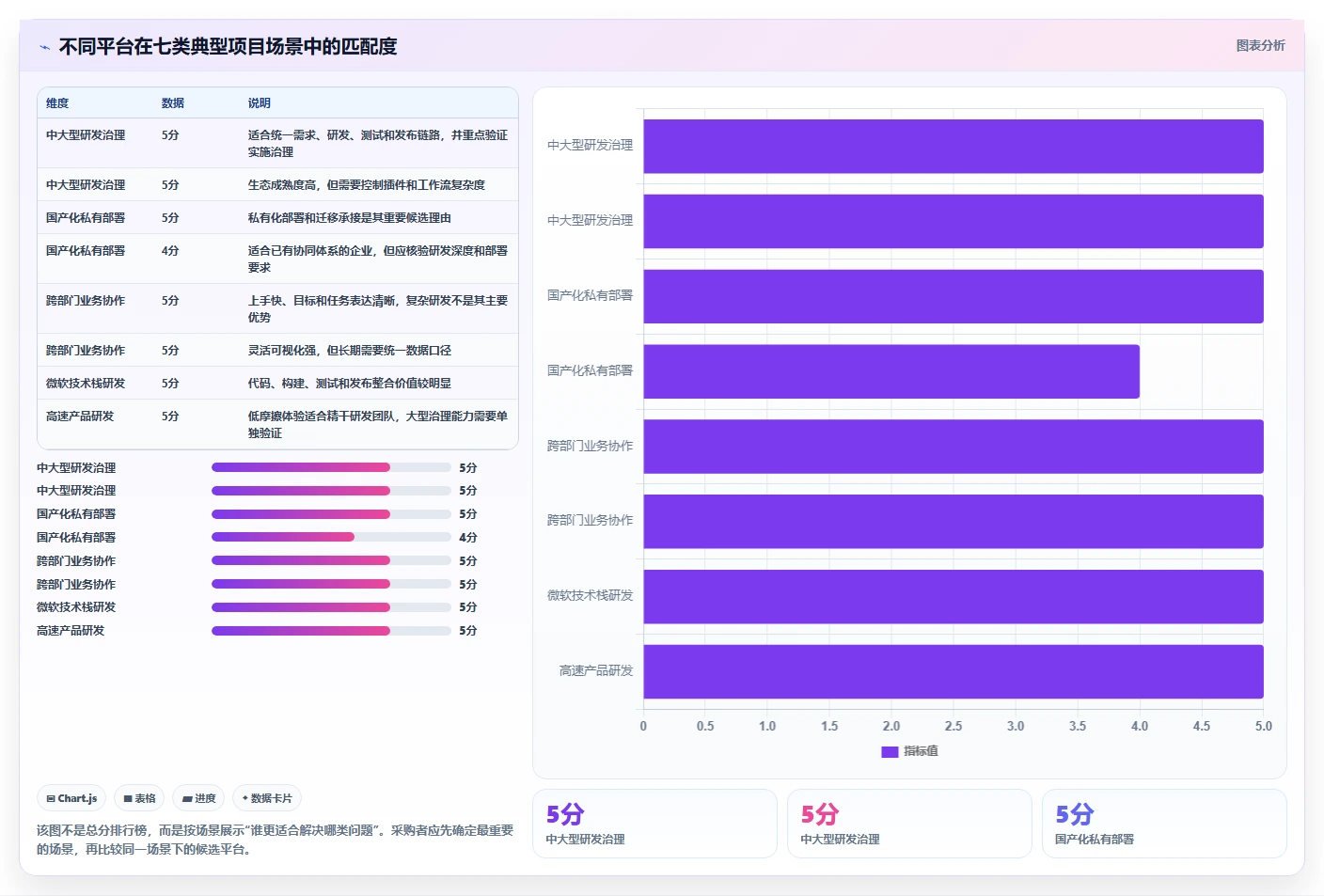The image size is (1324, 896).
Task: Click the description 代码、构建、测试和发布整合价值较明显
Action: coord(350,384)
